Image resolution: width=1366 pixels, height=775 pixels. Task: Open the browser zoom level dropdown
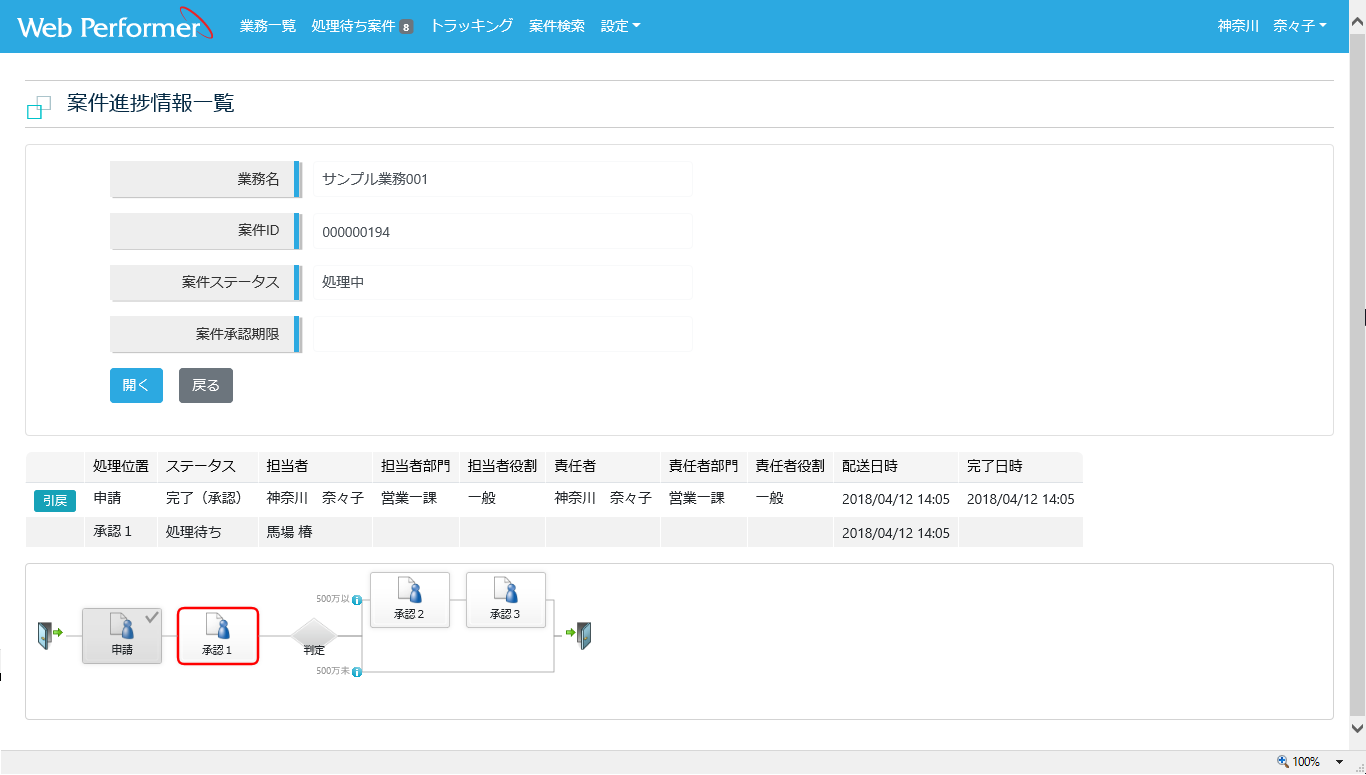pos(1339,762)
